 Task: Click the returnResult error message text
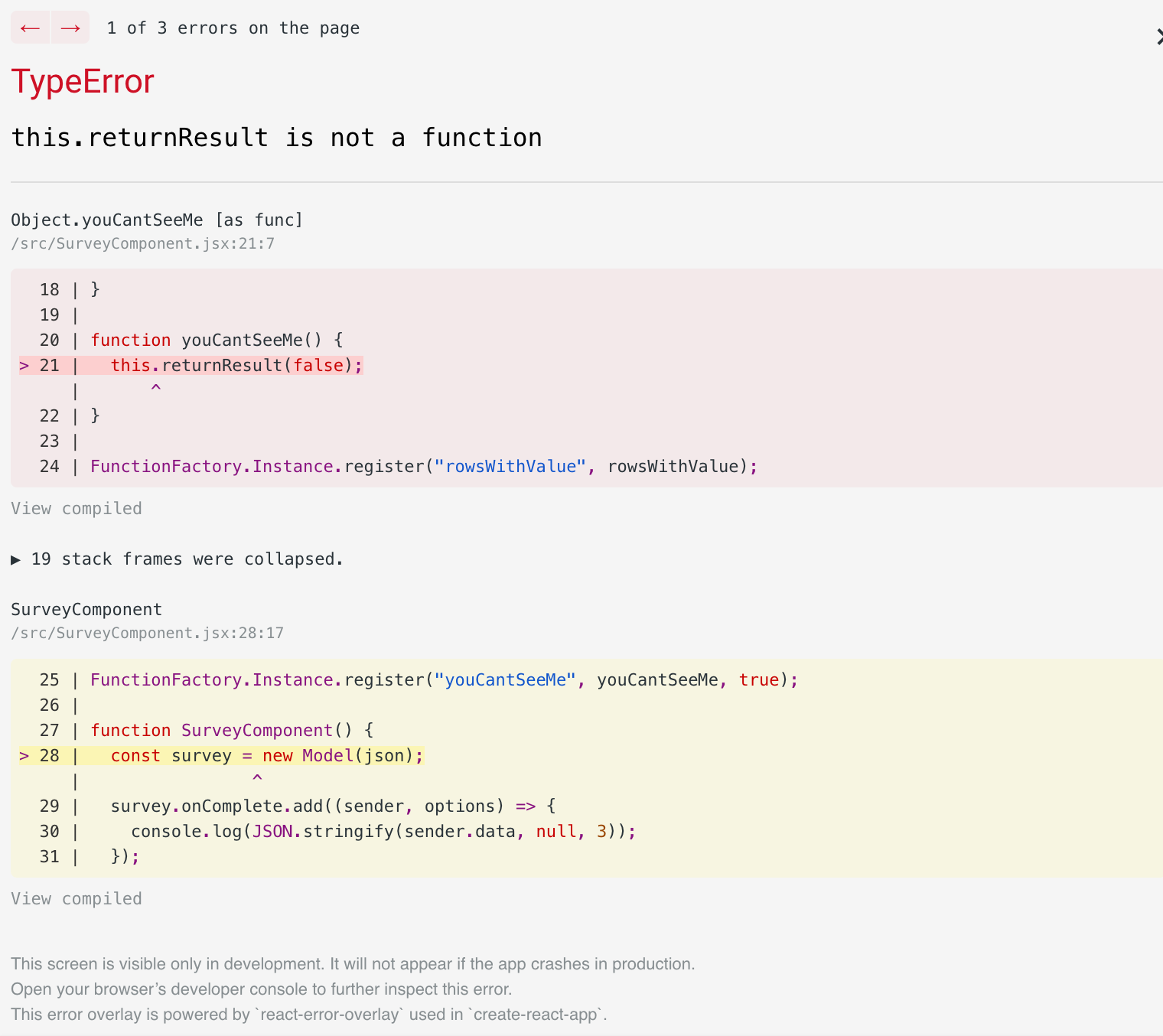point(276,138)
